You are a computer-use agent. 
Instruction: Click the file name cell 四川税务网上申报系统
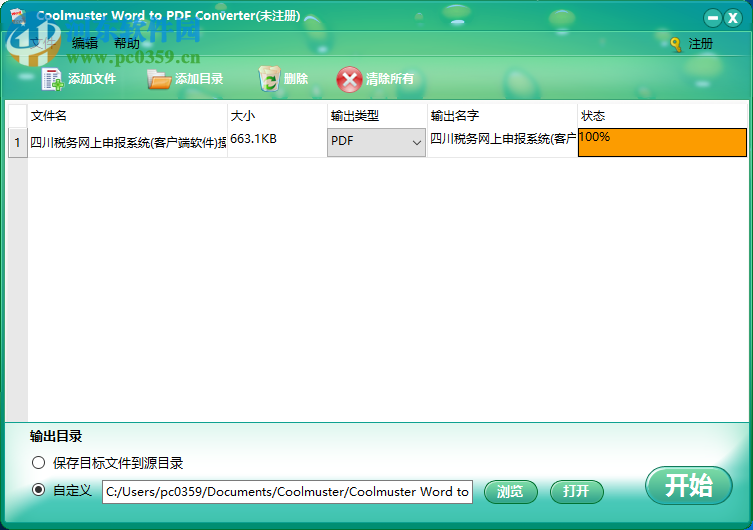tap(127, 143)
